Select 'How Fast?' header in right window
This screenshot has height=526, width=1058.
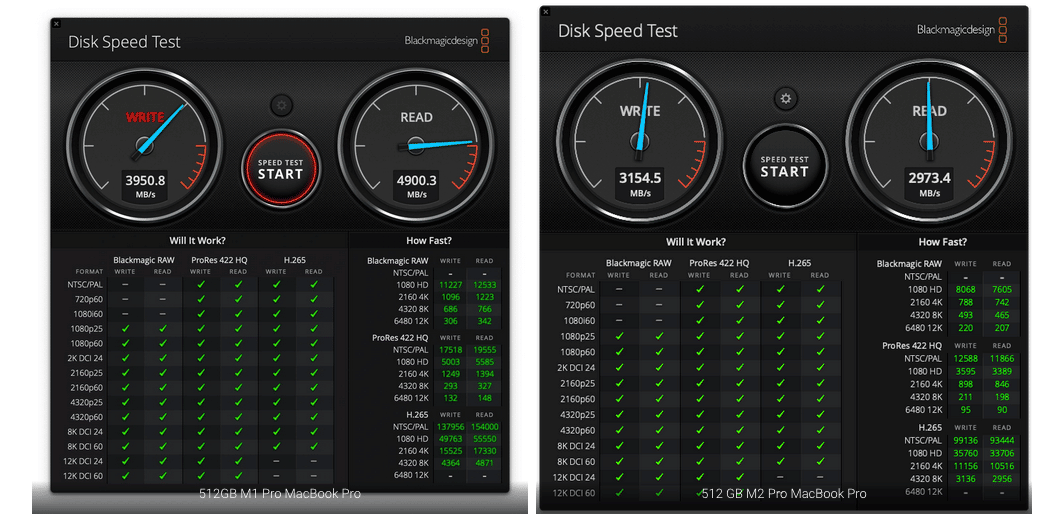point(943,242)
